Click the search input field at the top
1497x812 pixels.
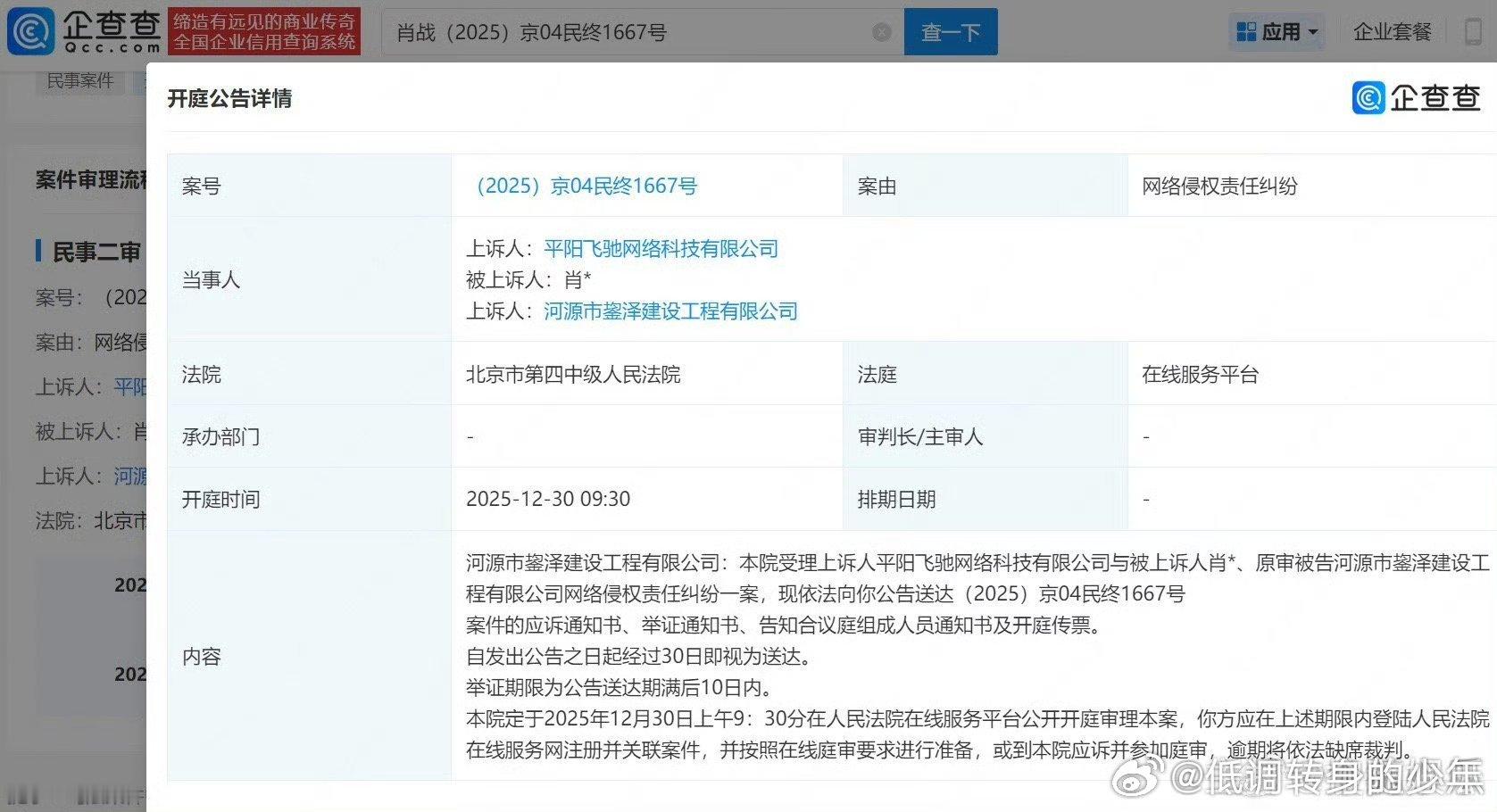click(625, 32)
